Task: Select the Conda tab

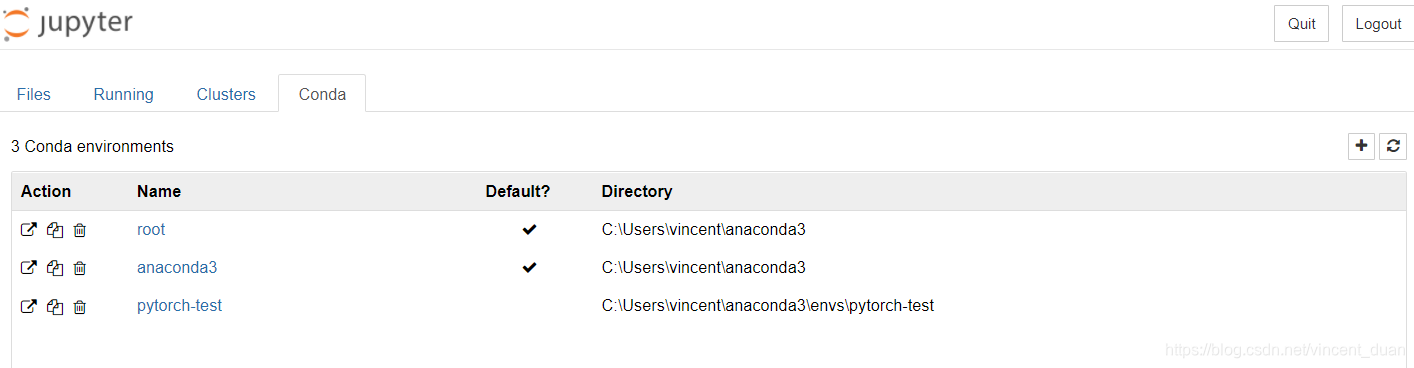Action: point(322,94)
